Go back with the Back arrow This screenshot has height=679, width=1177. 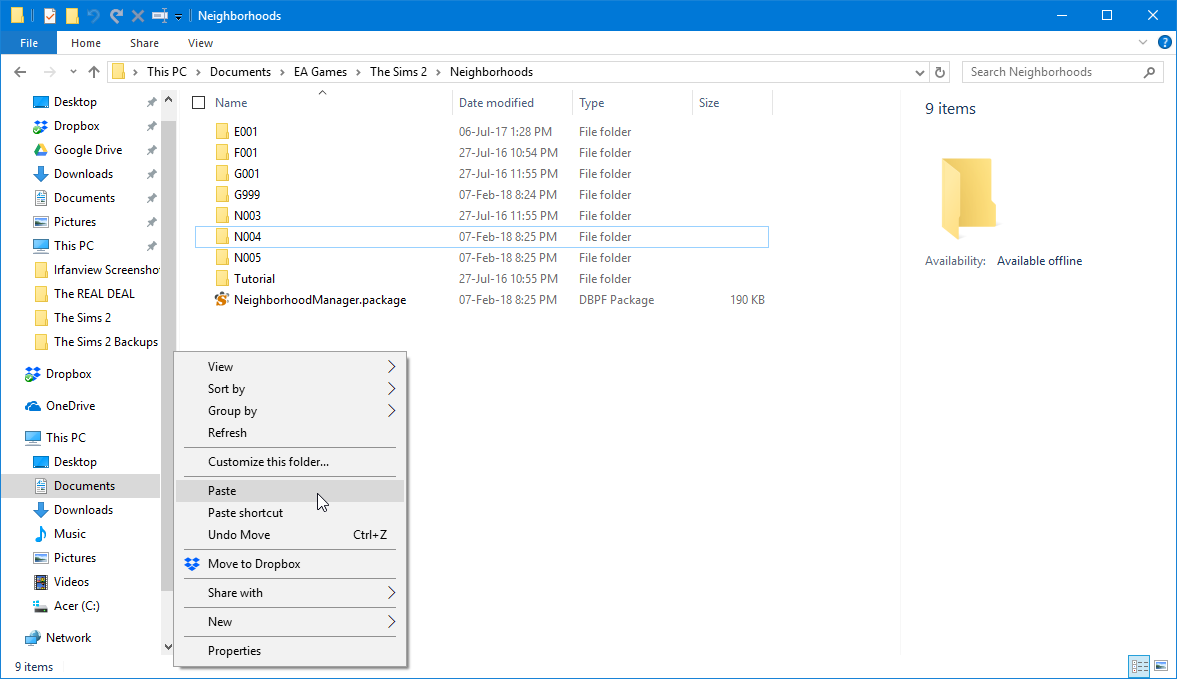pos(20,72)
